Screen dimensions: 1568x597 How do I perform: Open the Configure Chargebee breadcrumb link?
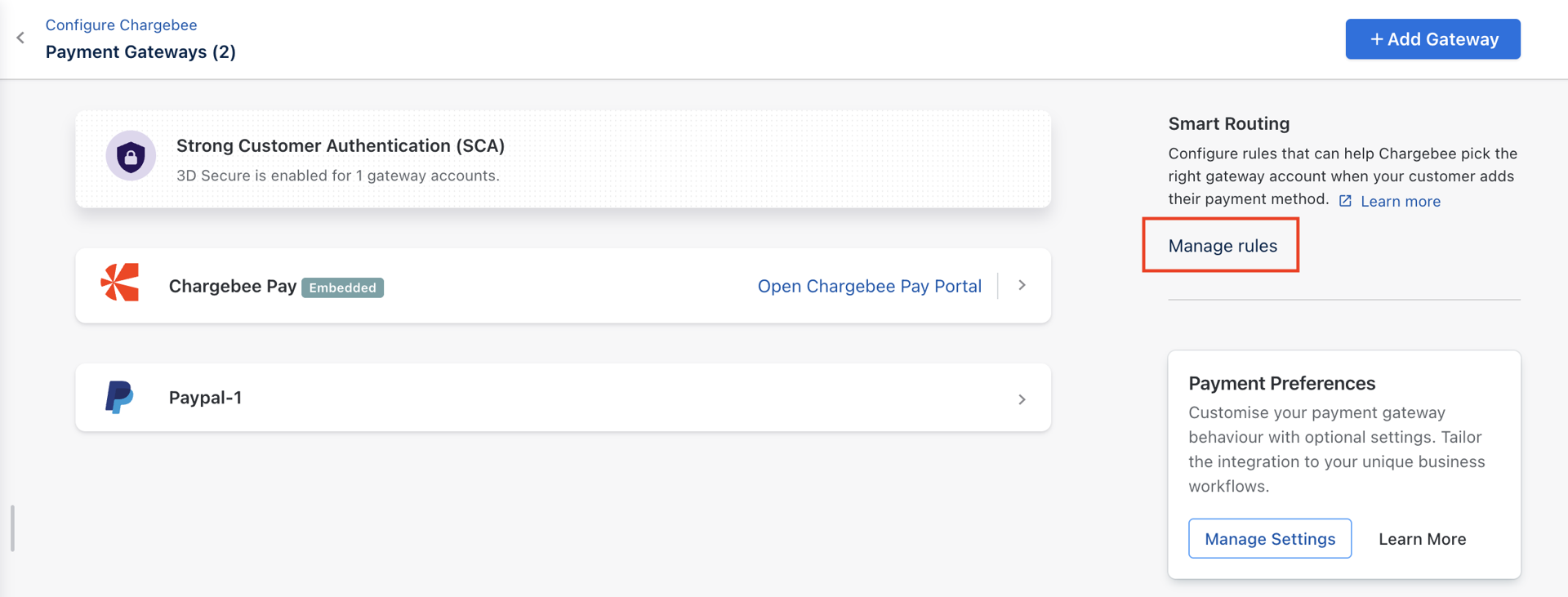(121, 25)
